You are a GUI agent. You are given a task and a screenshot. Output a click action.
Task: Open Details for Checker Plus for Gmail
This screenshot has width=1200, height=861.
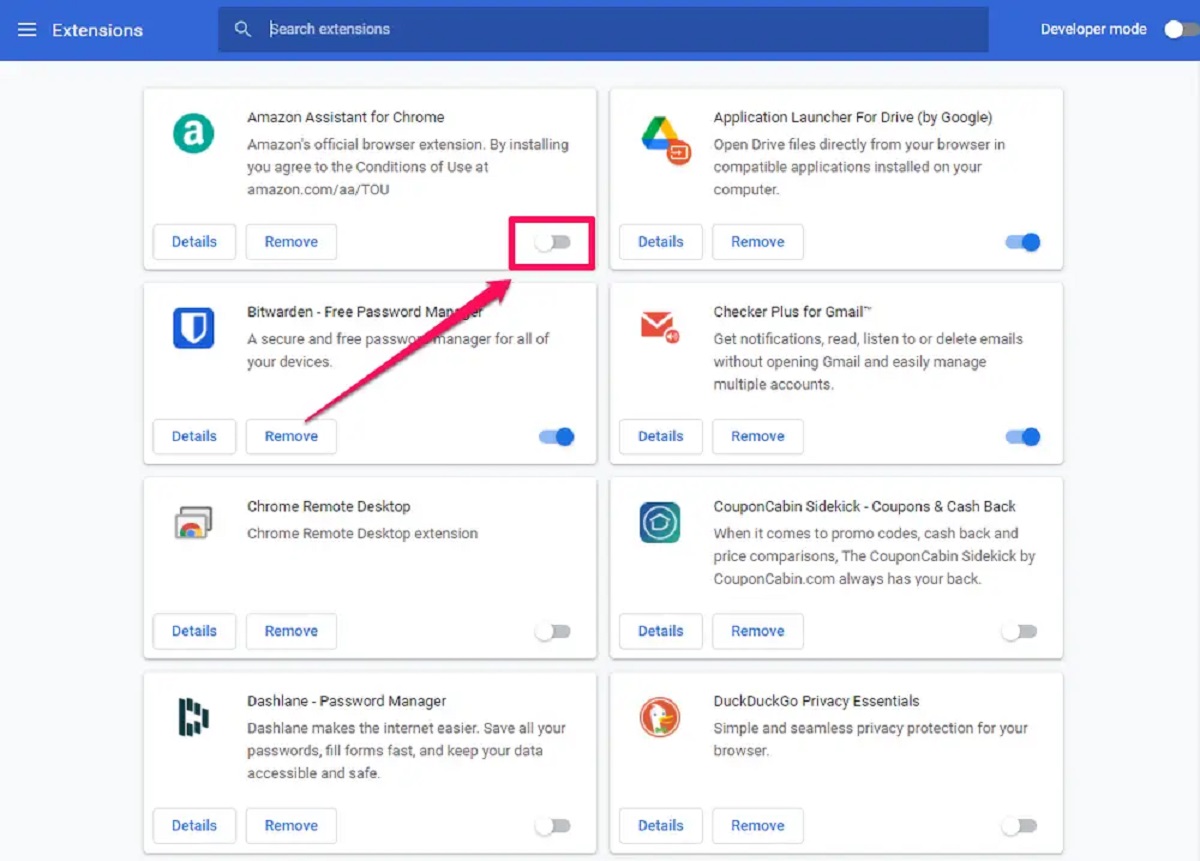[661, 437]
